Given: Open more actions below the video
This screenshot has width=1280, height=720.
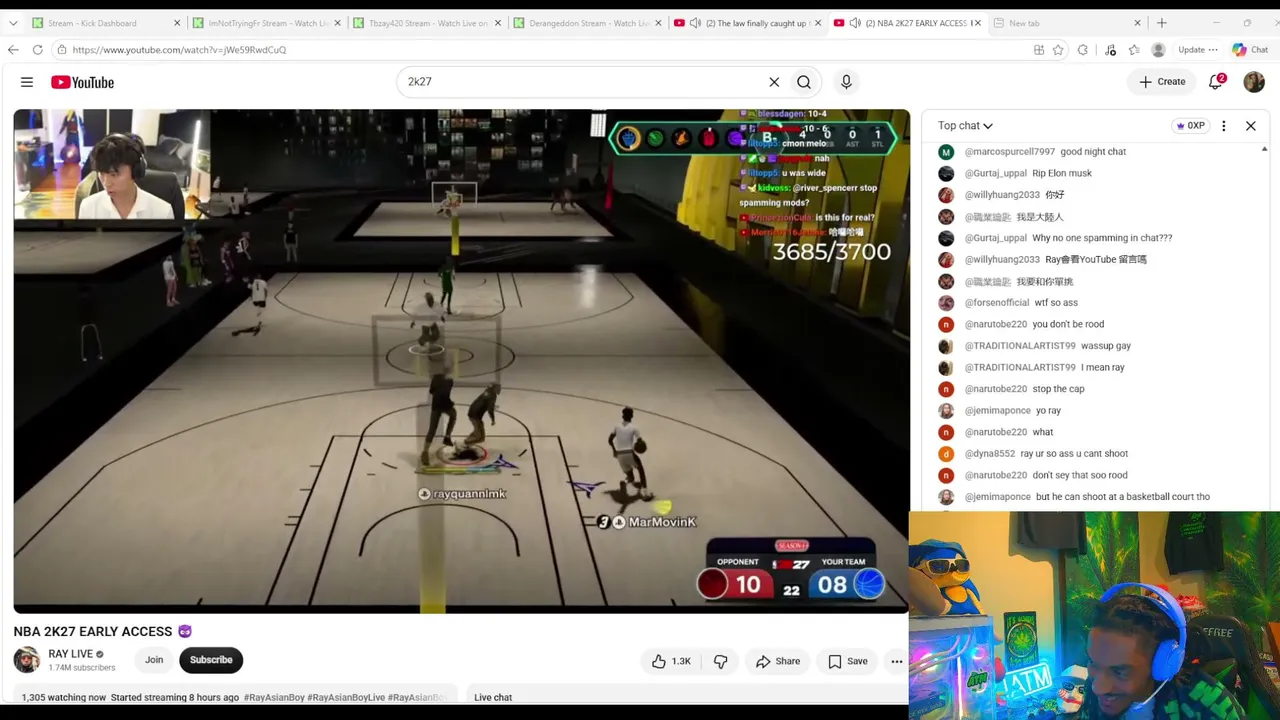Looking at the screenshot, I should pyautogui.click(x=897, y=661).
